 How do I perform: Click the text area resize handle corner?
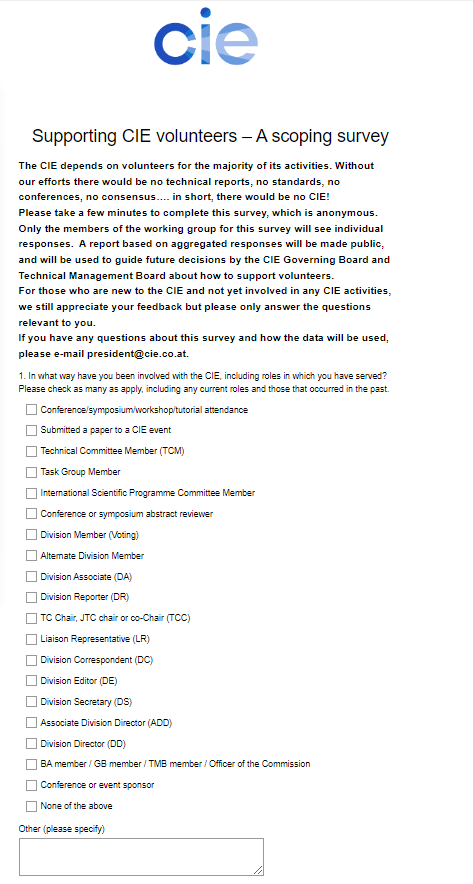[258, 870]
